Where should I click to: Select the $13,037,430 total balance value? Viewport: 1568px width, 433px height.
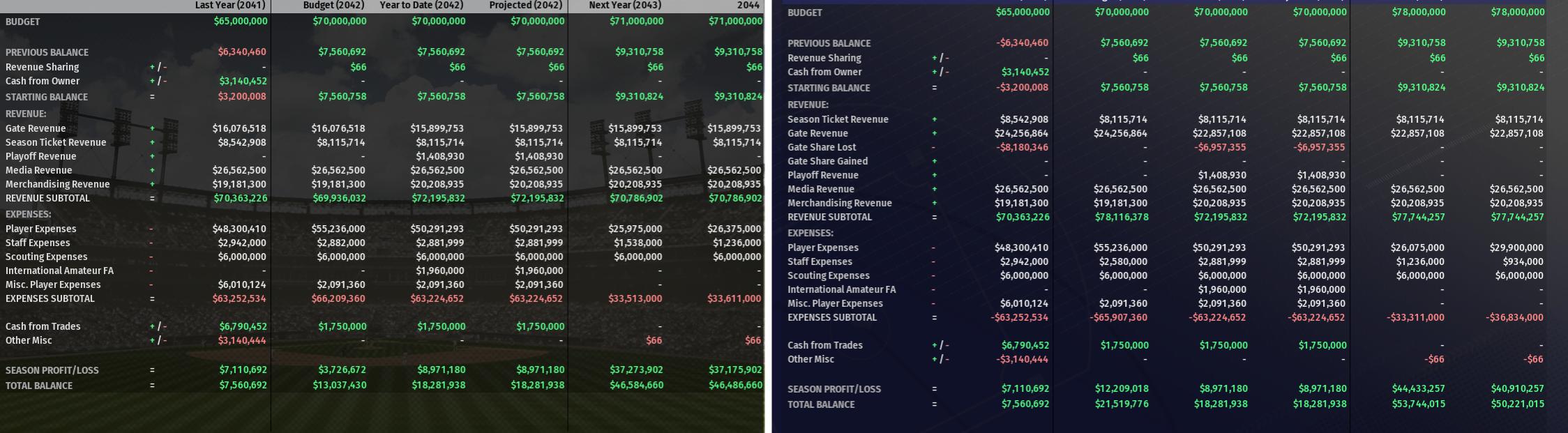[x=340, y=385]
